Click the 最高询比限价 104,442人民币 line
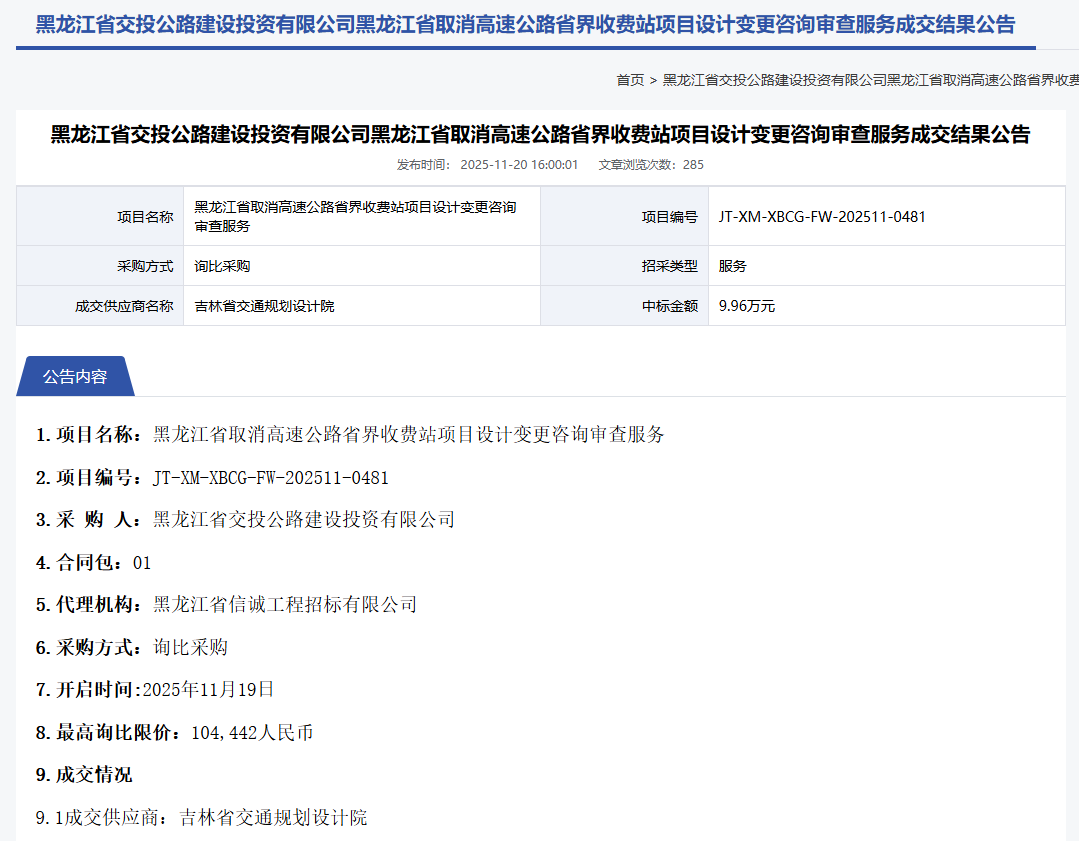The image size is (1079, 841). (174, 733)
